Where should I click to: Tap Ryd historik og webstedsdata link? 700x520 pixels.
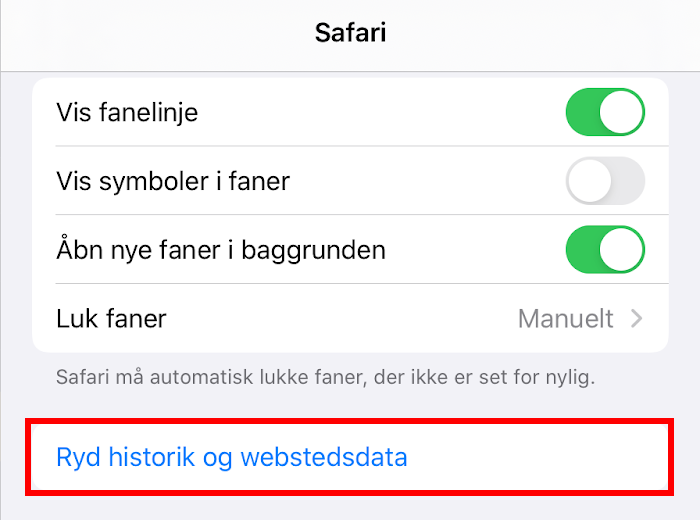232,458
